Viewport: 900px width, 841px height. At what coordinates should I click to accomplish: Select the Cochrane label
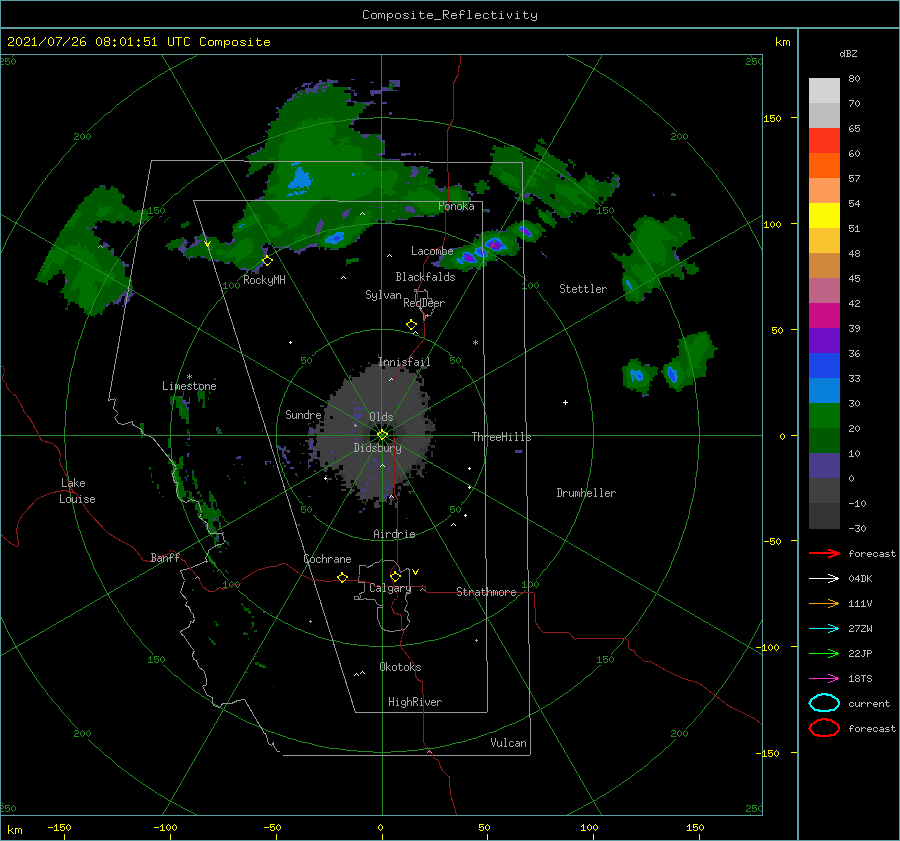pos(327,559)
